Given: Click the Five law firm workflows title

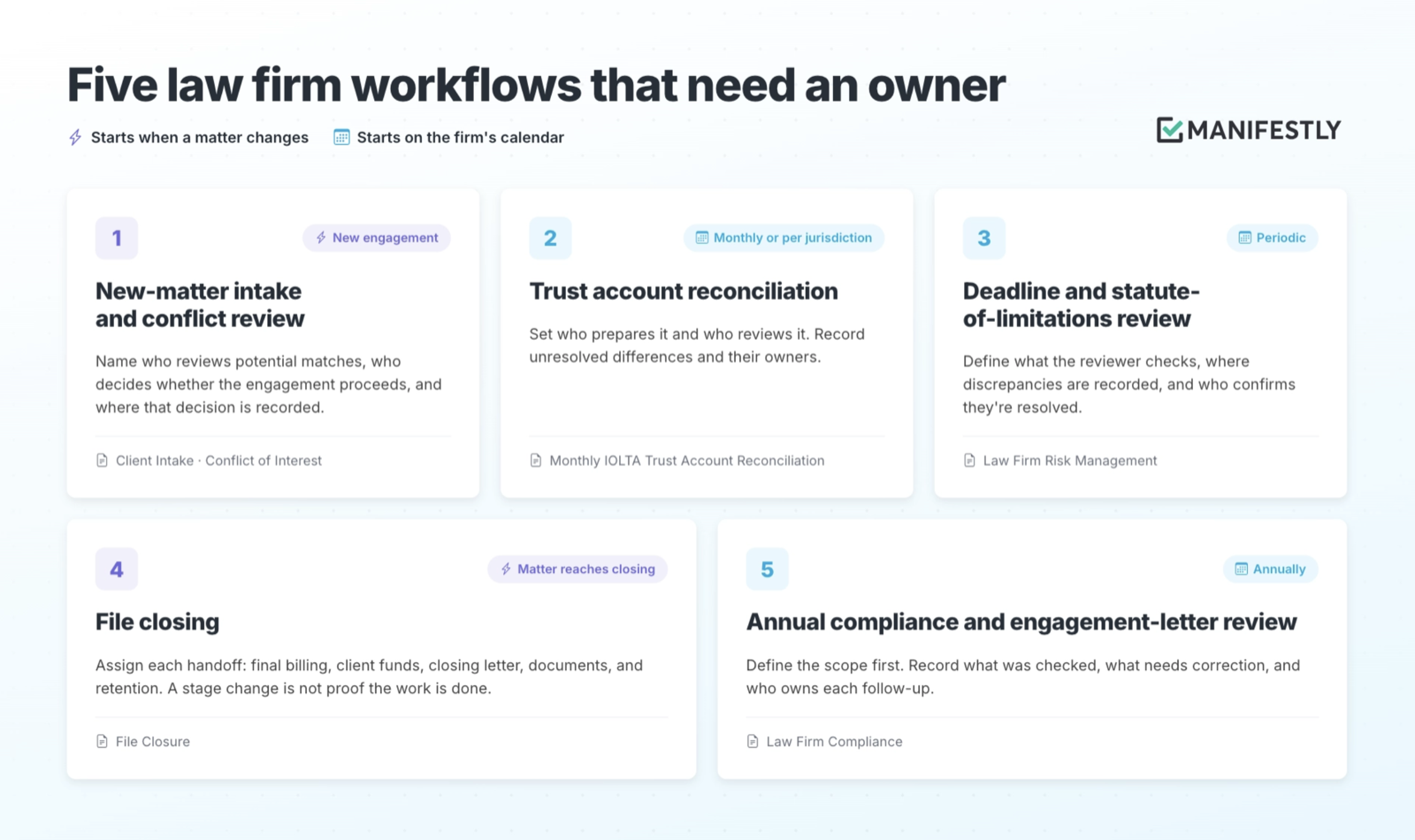Looking at the screenshot, I should 536,85.
